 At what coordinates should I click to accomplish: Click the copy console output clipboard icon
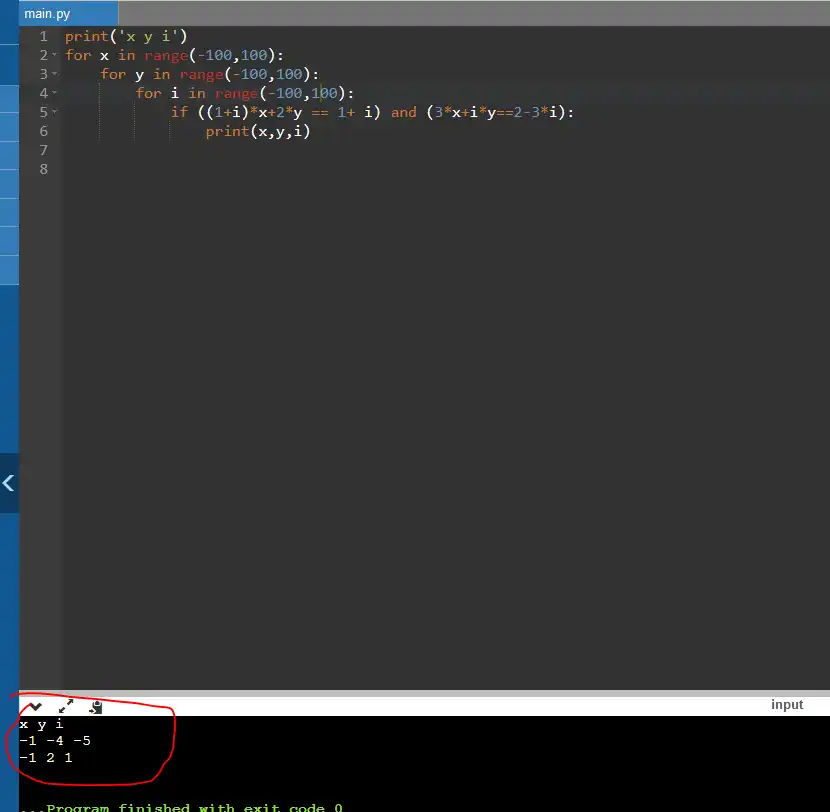[x=96, y=707]
